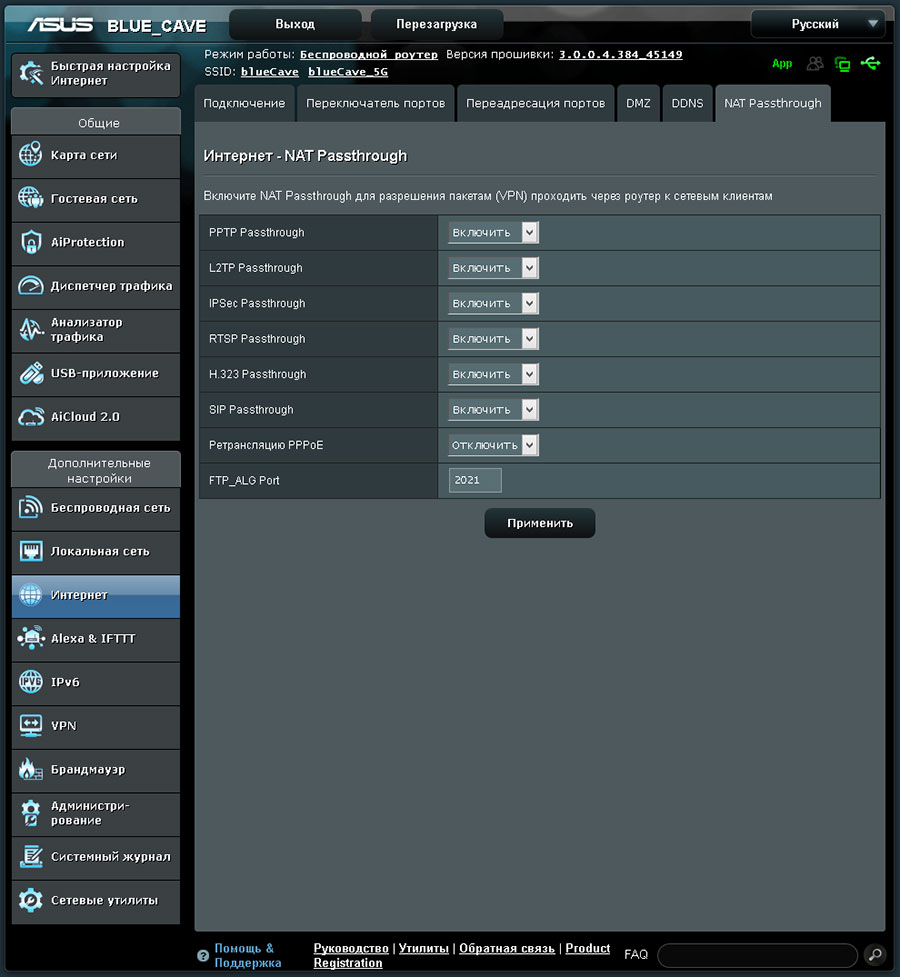Image resolution: width=900 pixels, height=977 pixels.
Task: Click the blueCave_5G SSID link
Action: 348,72
